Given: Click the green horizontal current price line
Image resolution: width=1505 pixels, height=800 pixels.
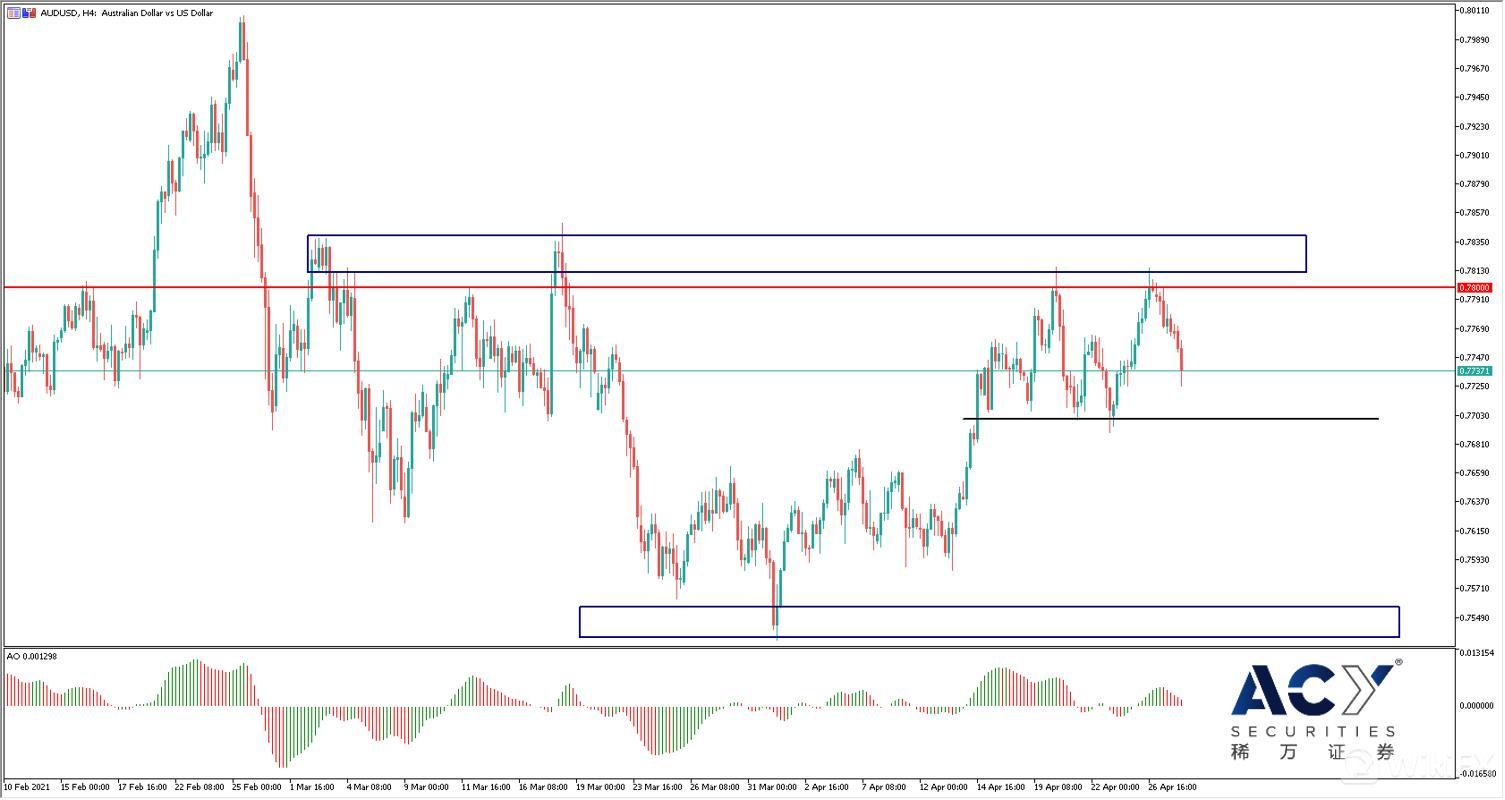Looking at the screenshot, I should click(x=800, y=371).
